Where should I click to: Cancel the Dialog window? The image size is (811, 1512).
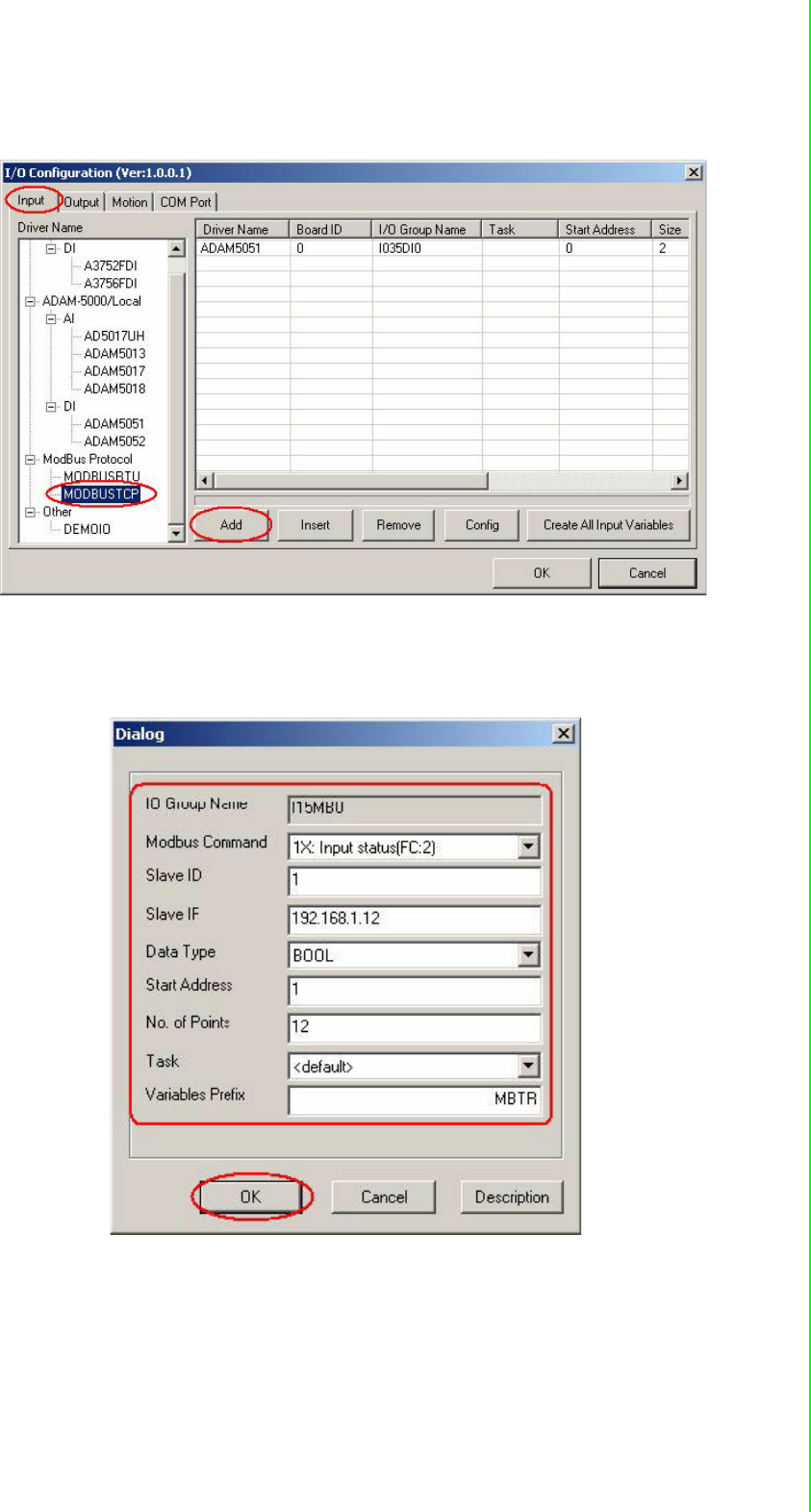[384, 1197]
